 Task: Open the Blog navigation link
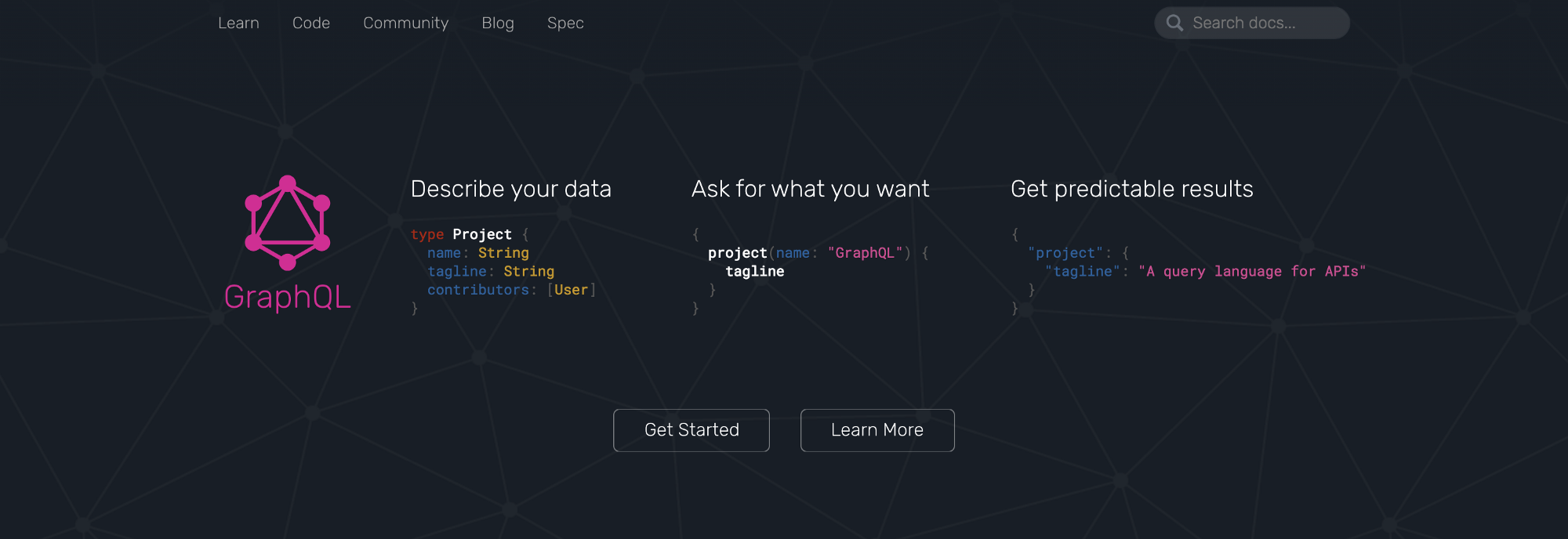(498, 24)
